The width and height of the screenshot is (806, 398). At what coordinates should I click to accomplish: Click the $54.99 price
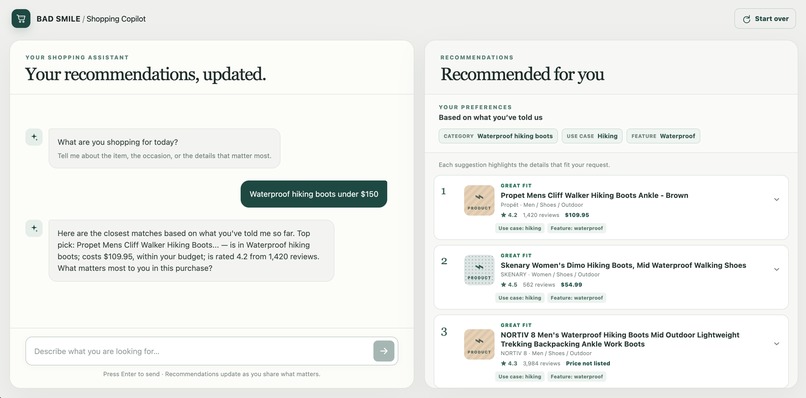pos(571,284)
